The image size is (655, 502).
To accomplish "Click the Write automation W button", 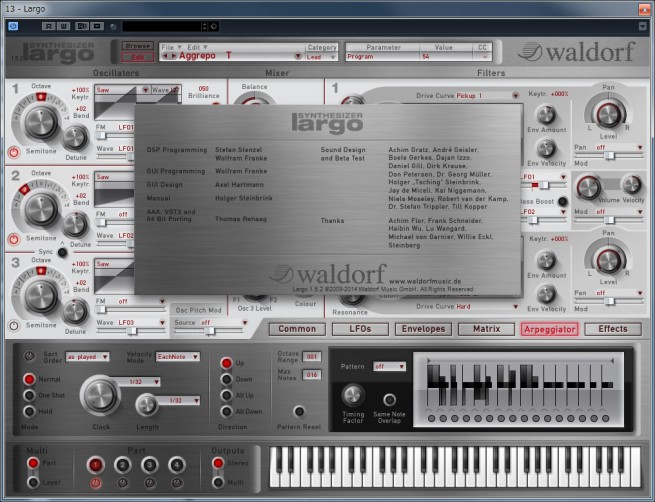I will (63, 26).
